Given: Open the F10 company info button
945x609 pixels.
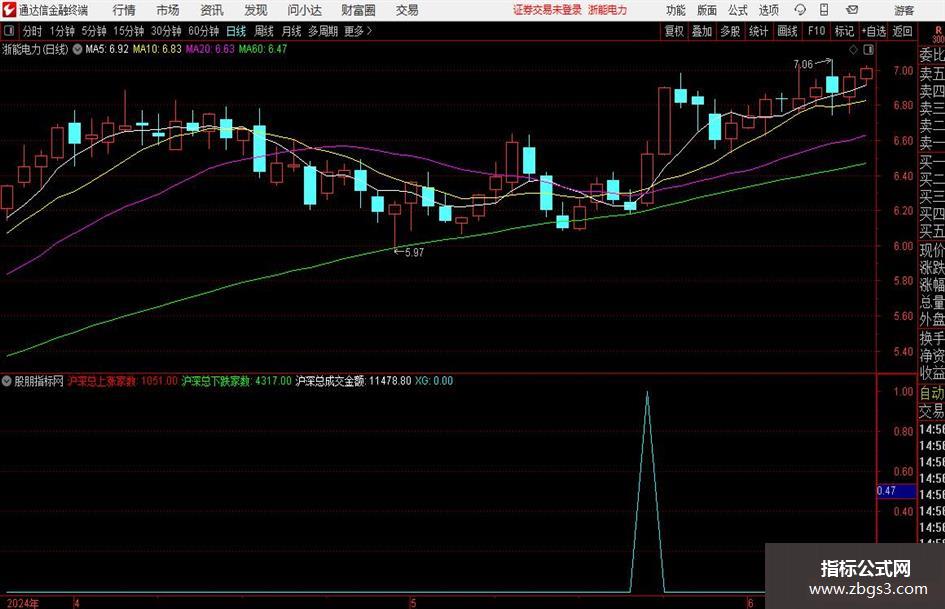Looking at the screenshot, I should 817,31.
